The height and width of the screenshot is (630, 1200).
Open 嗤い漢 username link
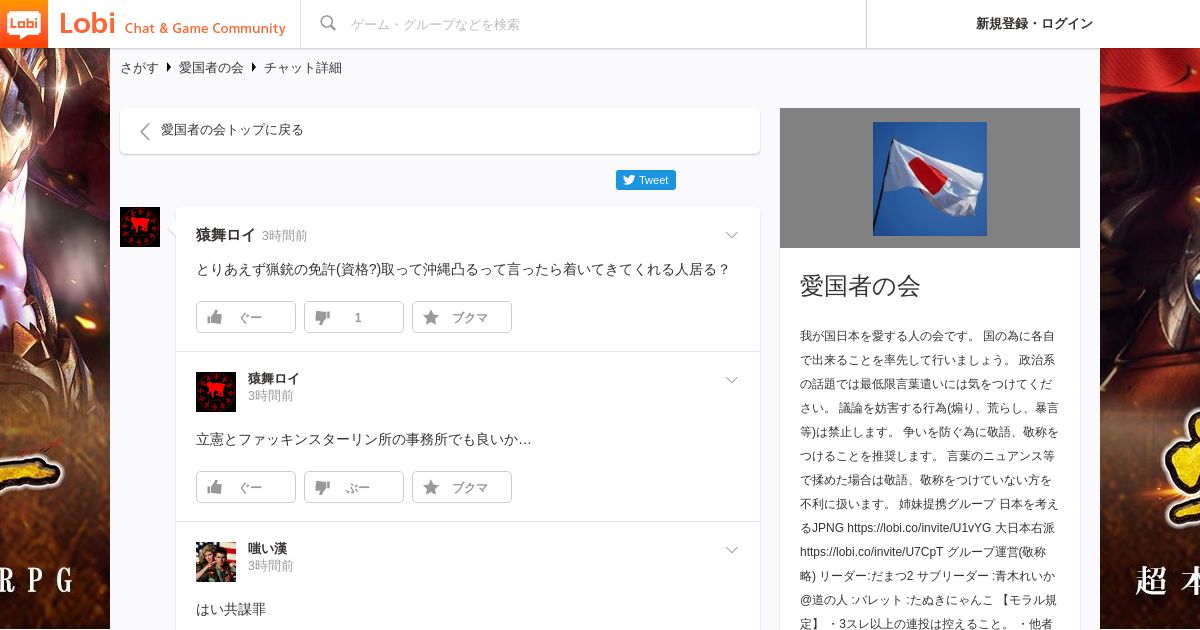coord(268,549)
